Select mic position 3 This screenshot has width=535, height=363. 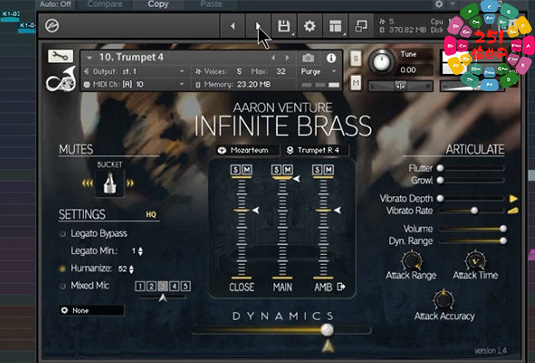click(163, 286)
